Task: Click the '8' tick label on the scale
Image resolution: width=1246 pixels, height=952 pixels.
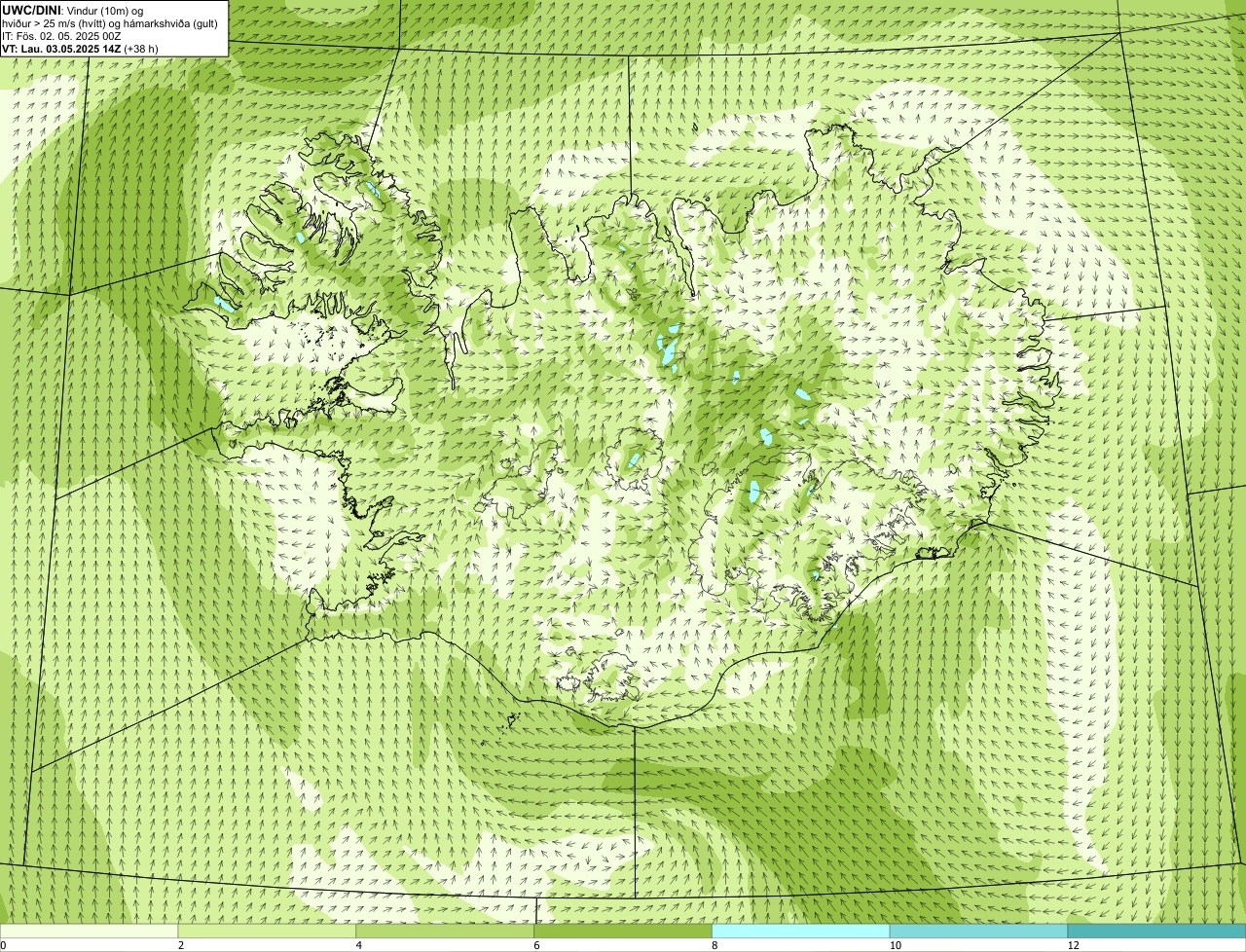Action: pos(715,945)
